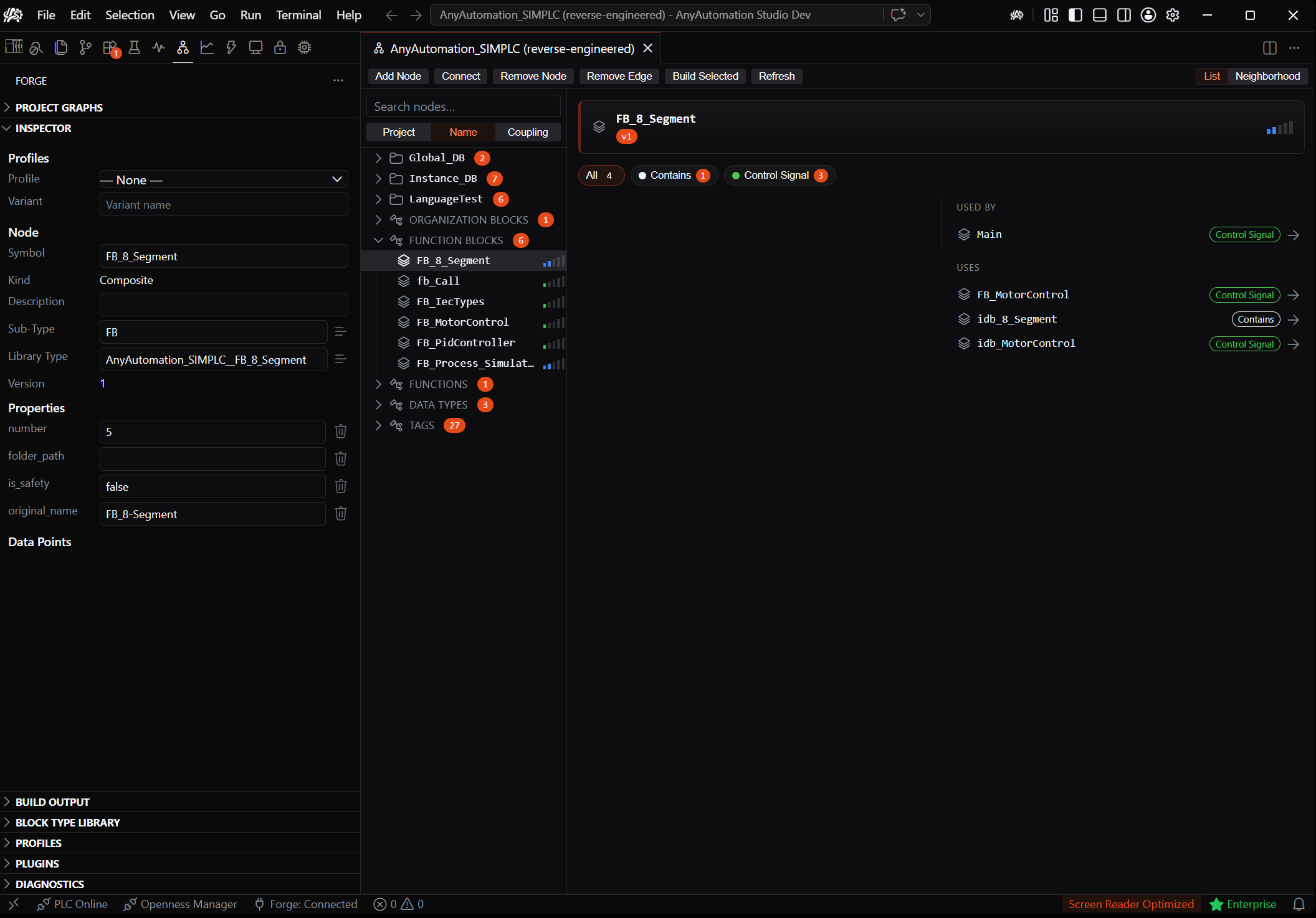Open Sub-Type list picker icon
The image size is (1316, 918).
[x=340, y=331]
